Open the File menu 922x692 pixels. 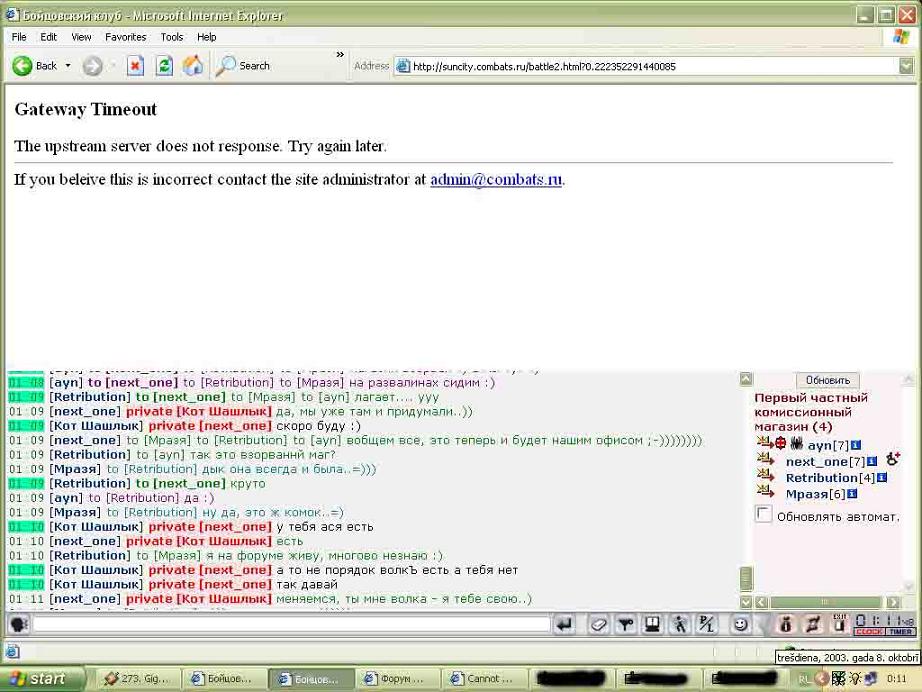click(19, 37)
